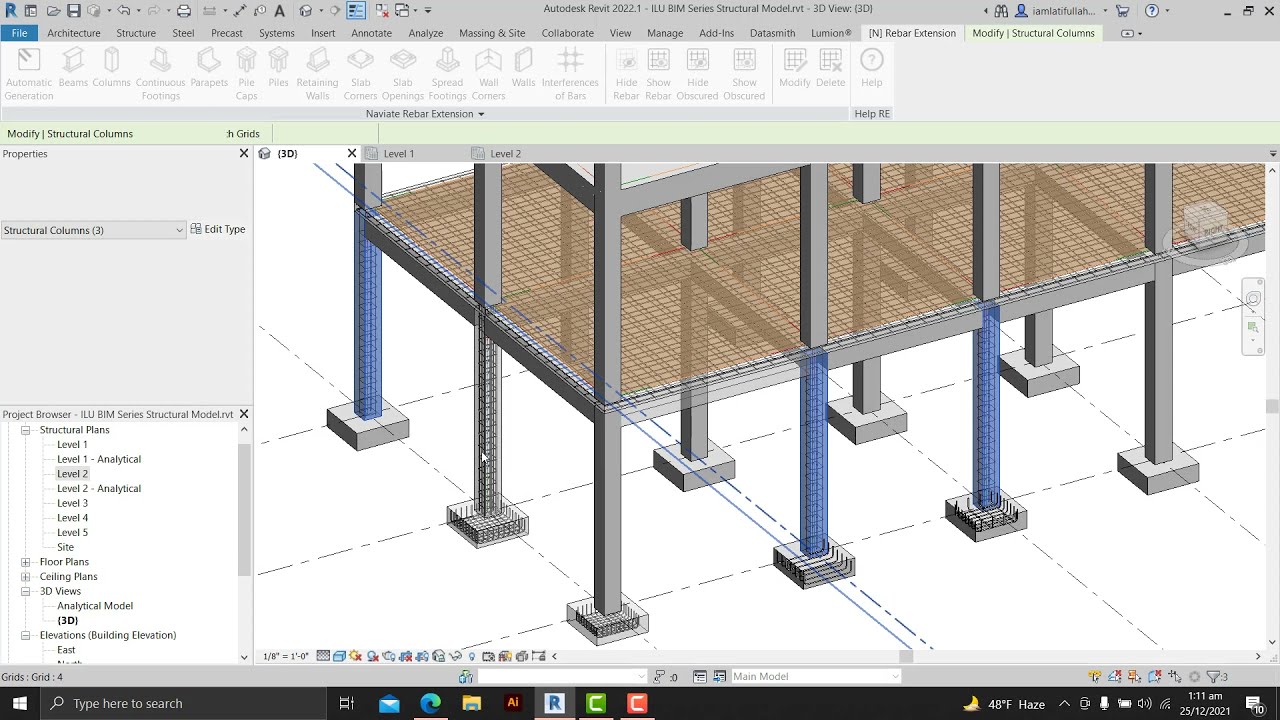Click the Undo arrow icon
Viewport: 1280px width, 720px height.
pyautogui.click(x=124, y=10)
